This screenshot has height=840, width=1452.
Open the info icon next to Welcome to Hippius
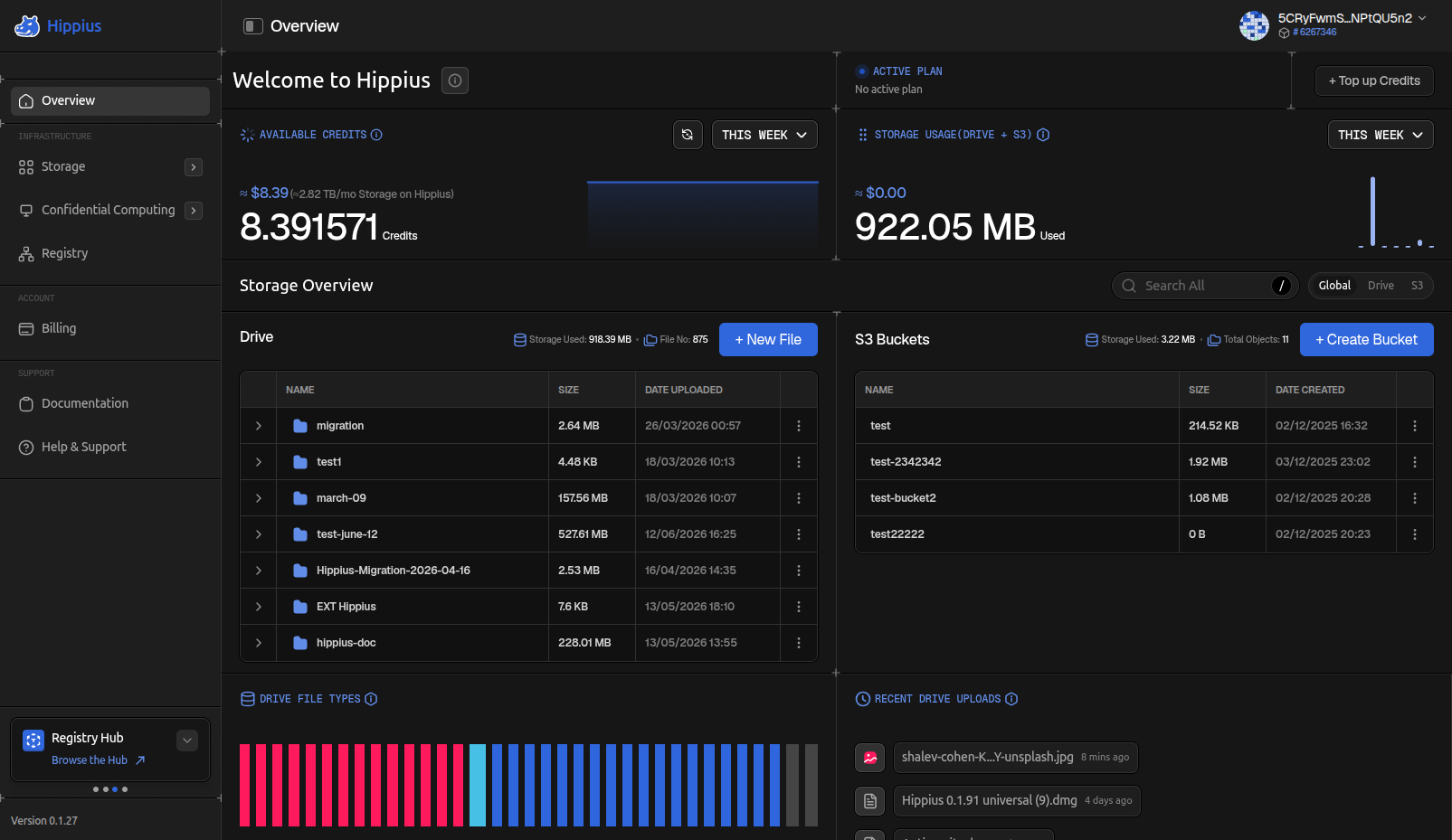[x=455, y=80]
